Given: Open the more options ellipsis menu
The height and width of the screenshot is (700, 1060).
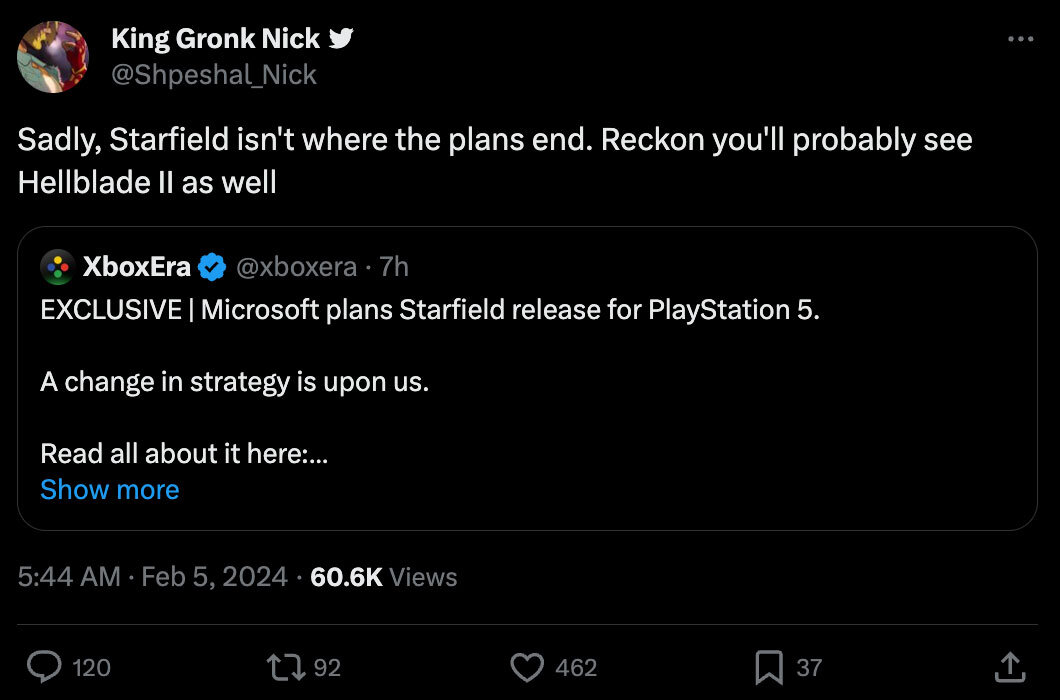Looking at the screenshot, I should point(1019,39).
